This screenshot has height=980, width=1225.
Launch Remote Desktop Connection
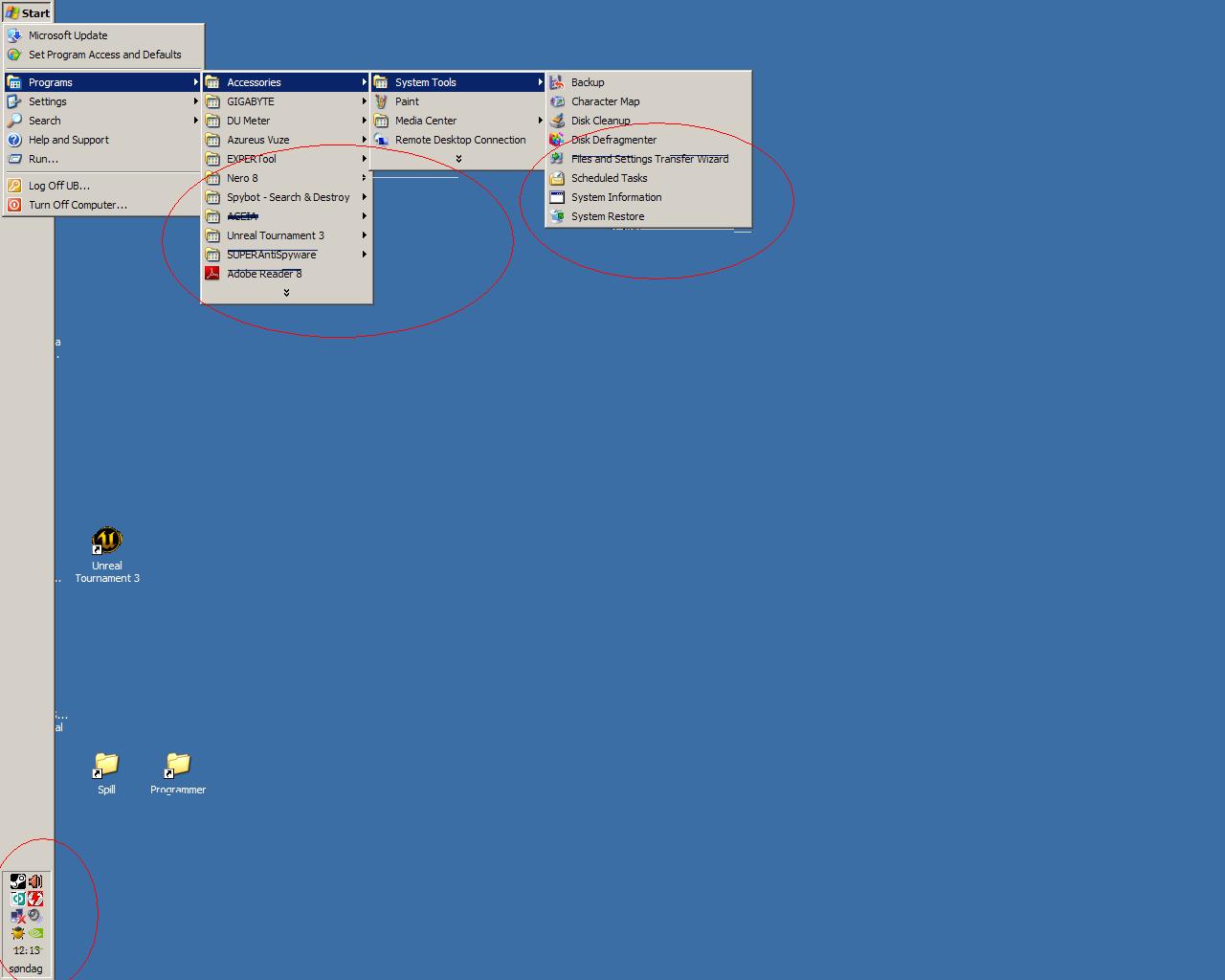[458, 140]
